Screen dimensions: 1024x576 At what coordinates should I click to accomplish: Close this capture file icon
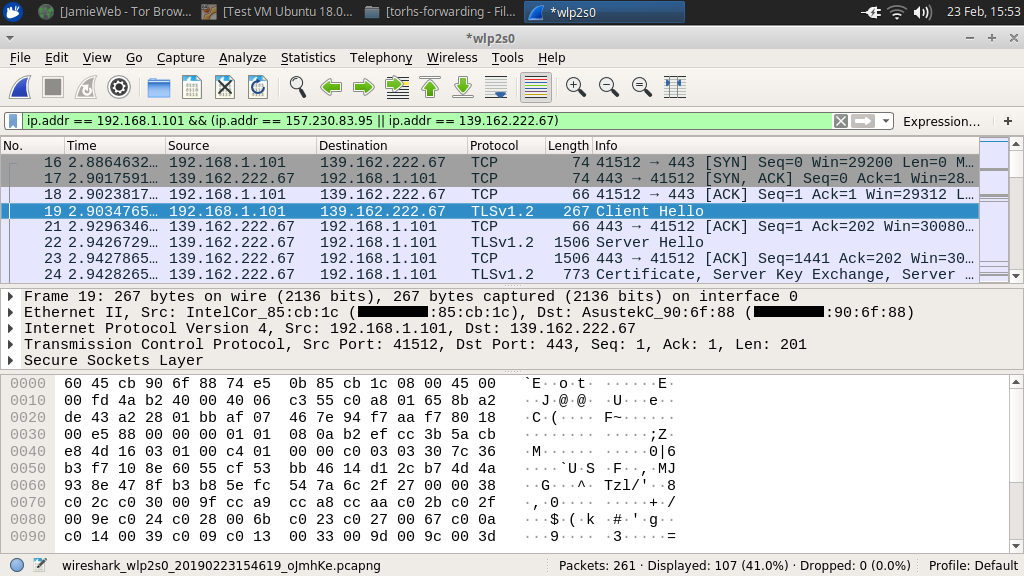point(225,87)
